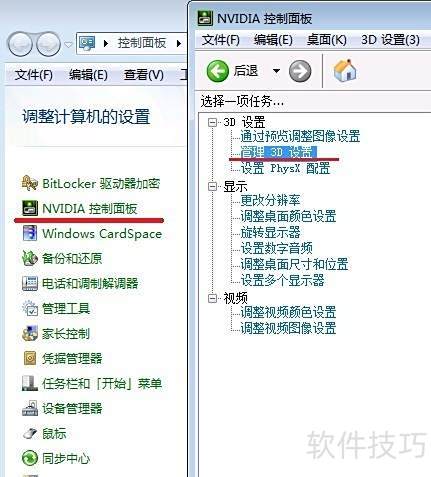Click the BitLocker 驱动器加密 icon
Viewport: 431px width, 477px height.
(x=29, y=183)
